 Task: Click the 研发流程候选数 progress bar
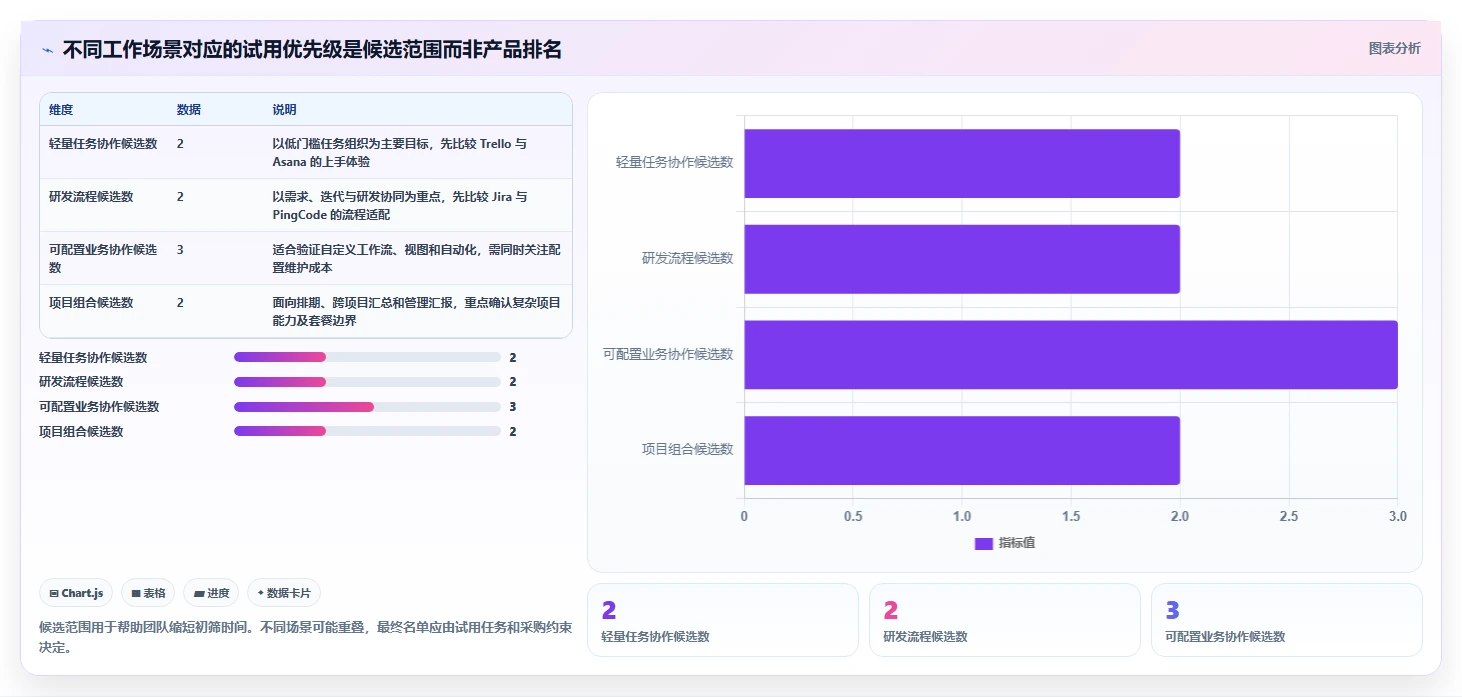point(367,382)
